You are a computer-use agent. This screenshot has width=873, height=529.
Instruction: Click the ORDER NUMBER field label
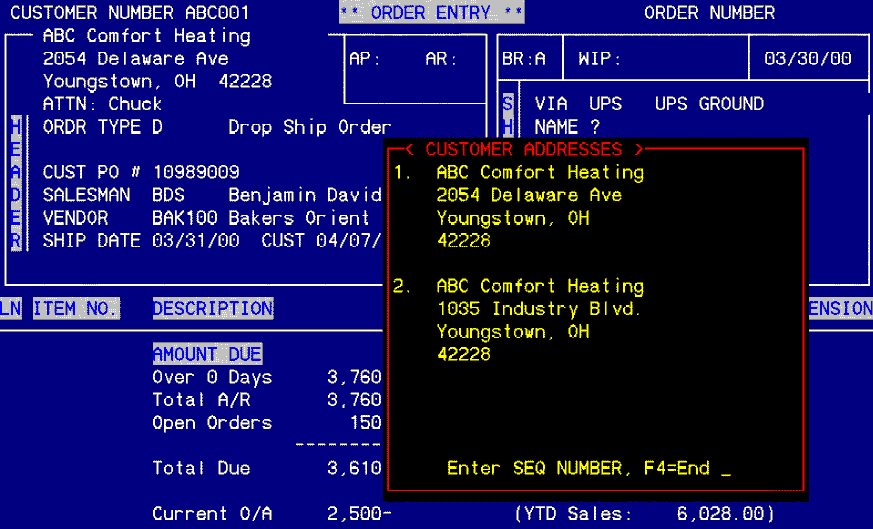pos(709,13)
